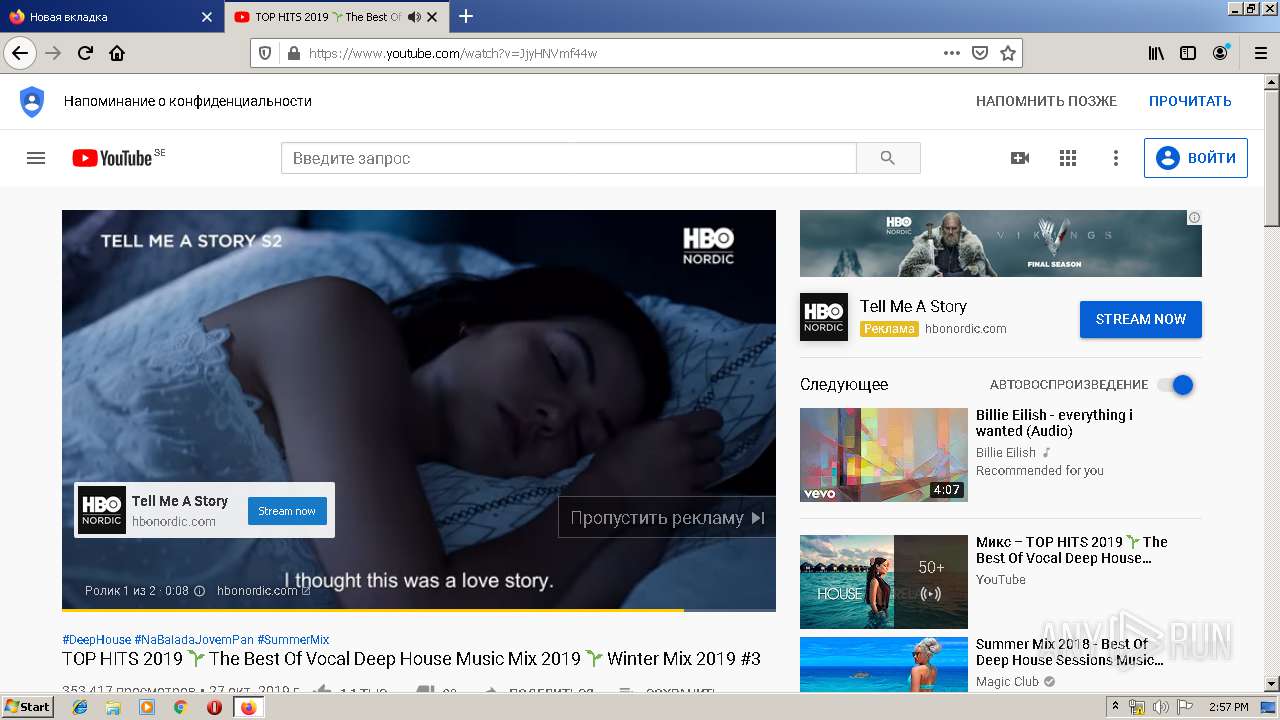Click the yellow ad progress bar

[x=373, y=609]
